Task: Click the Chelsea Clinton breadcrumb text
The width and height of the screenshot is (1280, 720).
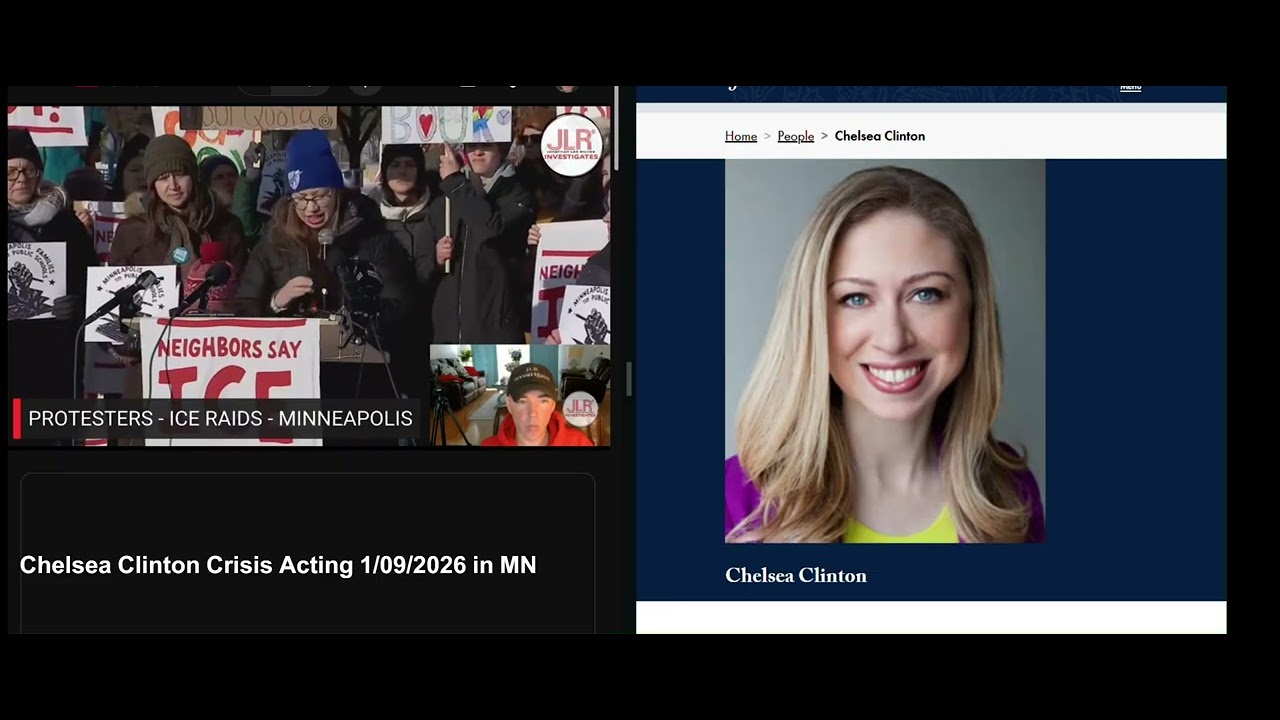Action: point(880,136)
